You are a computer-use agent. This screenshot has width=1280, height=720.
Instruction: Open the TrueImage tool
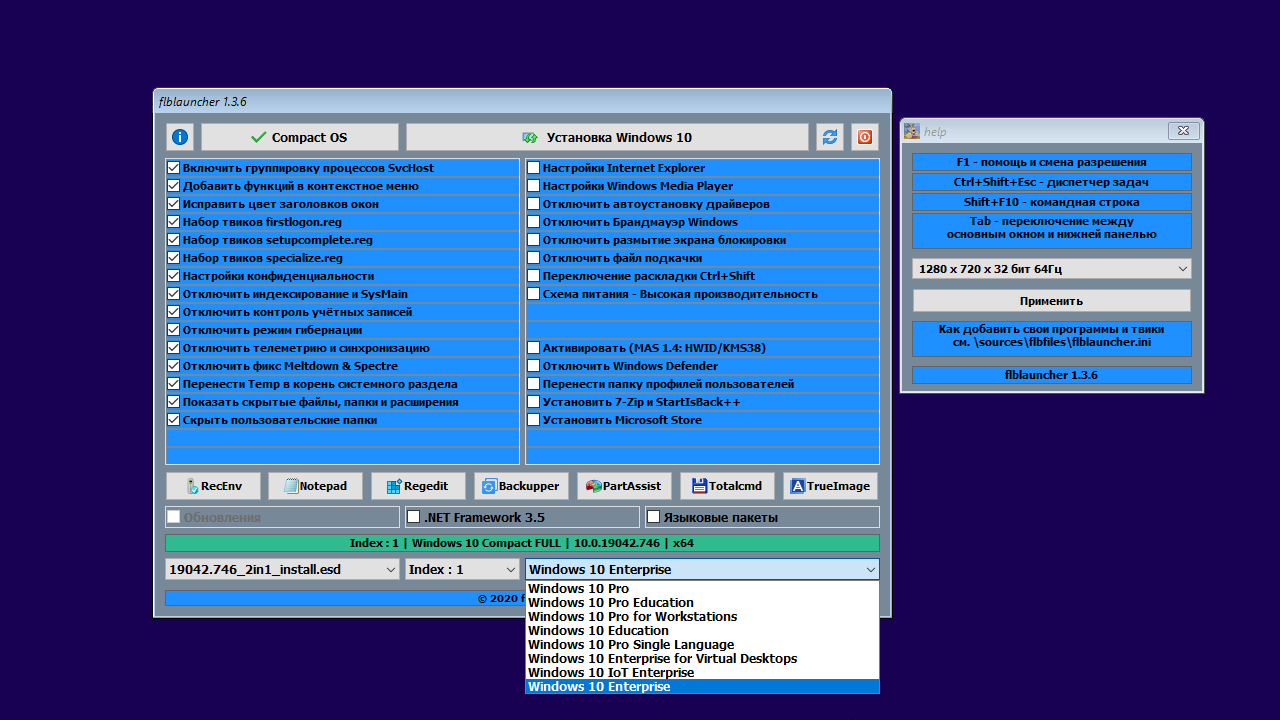pyautogui.click(x=830, y=486)
